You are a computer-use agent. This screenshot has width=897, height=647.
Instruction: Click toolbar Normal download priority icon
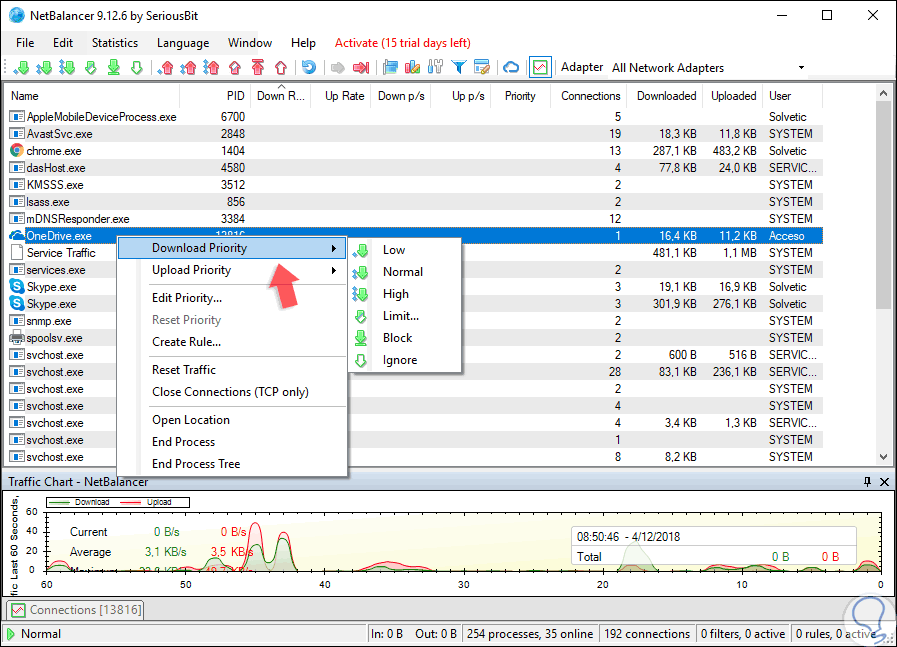pos(44,68)
